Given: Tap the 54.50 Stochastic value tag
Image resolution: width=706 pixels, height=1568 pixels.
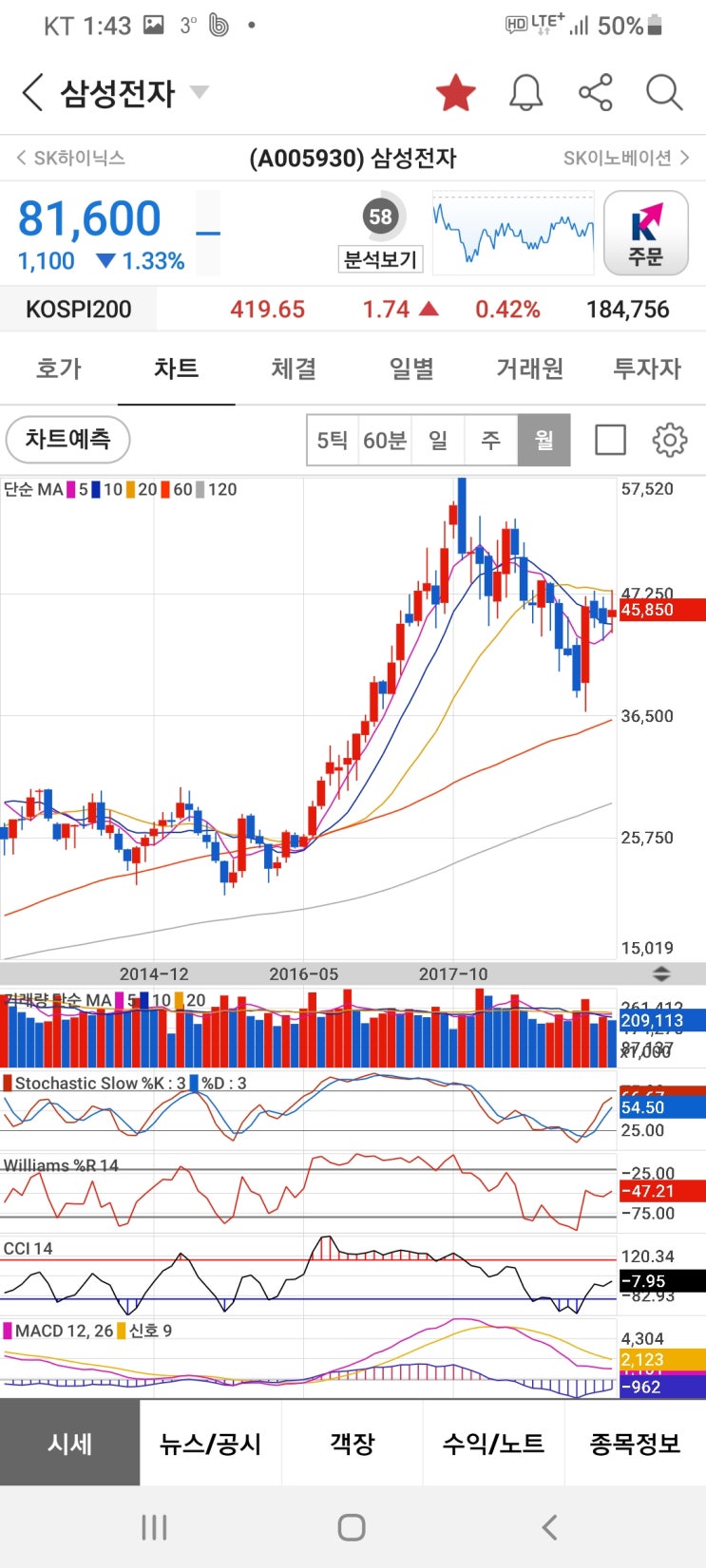Looking at the screenshot, I should [x=662, y=1107].
